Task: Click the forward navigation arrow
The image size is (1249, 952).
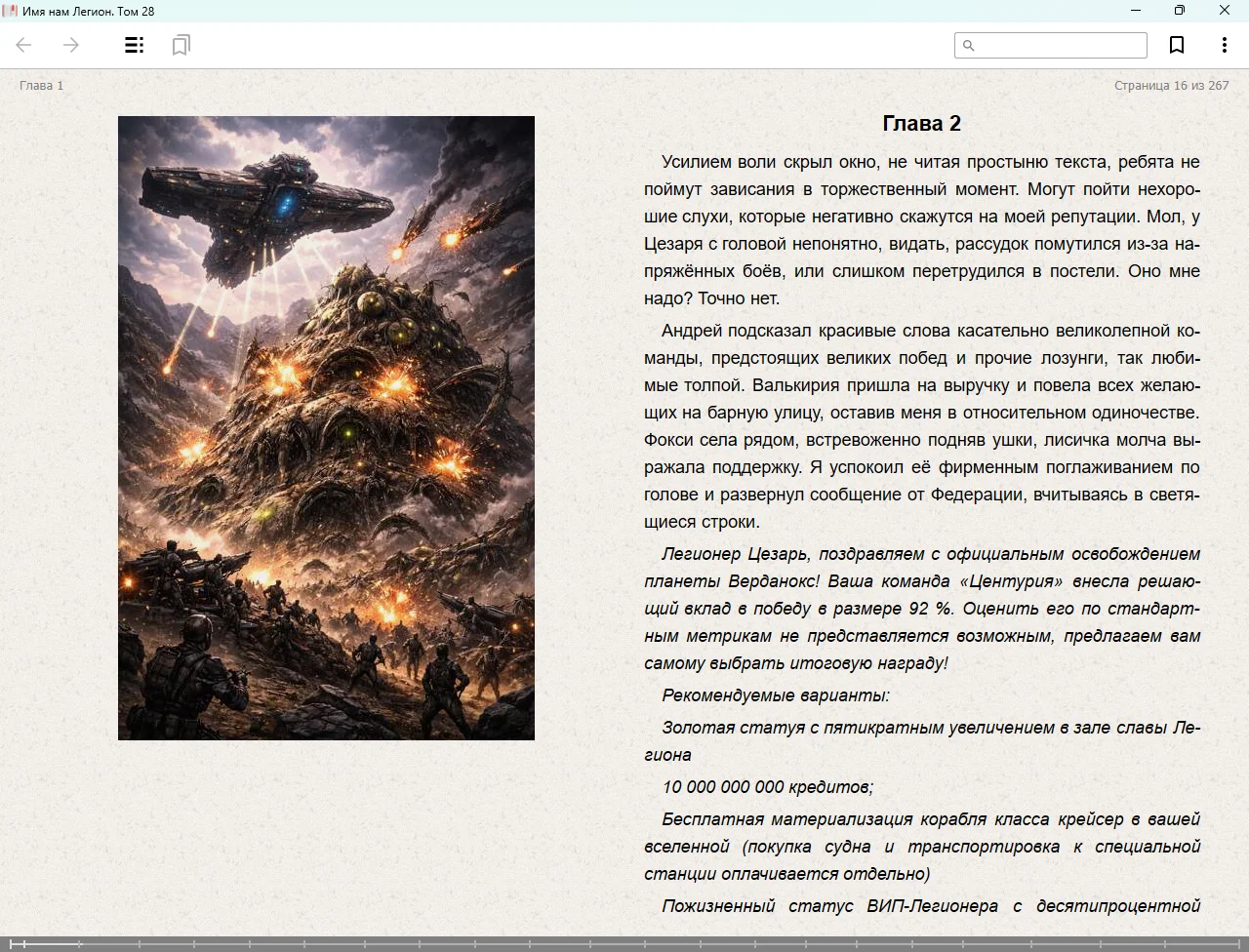Action: (71, 45)
